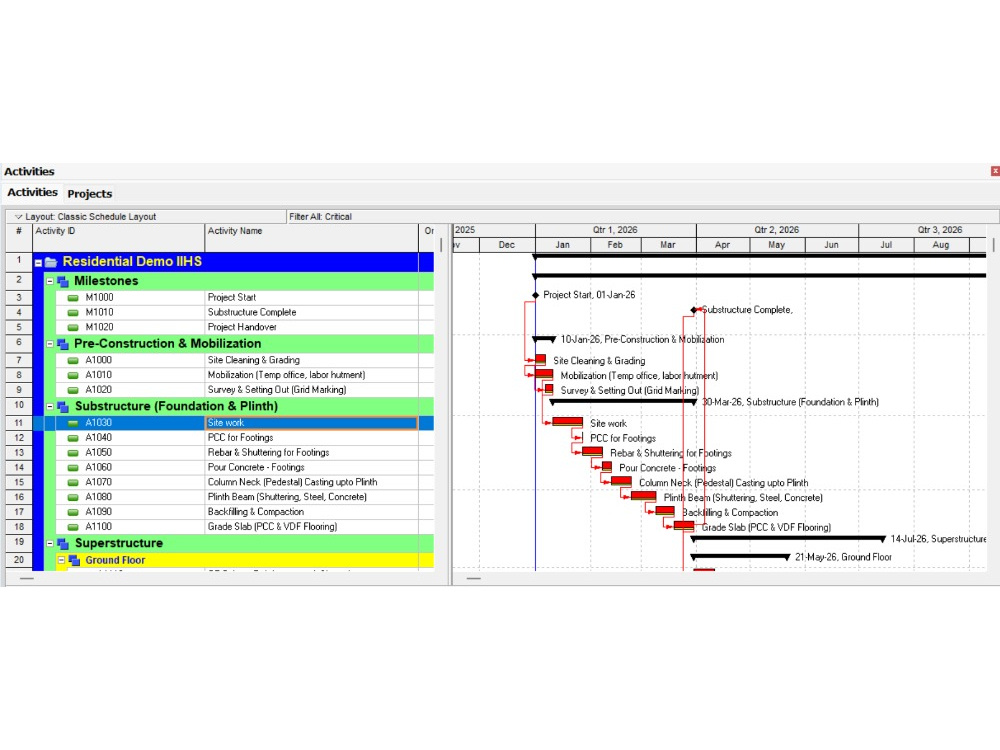Image resolution: width=1000 pixels, height=750 pixels.
Task: Click the activity icon for A1010
Action: [x=73, y=375]
